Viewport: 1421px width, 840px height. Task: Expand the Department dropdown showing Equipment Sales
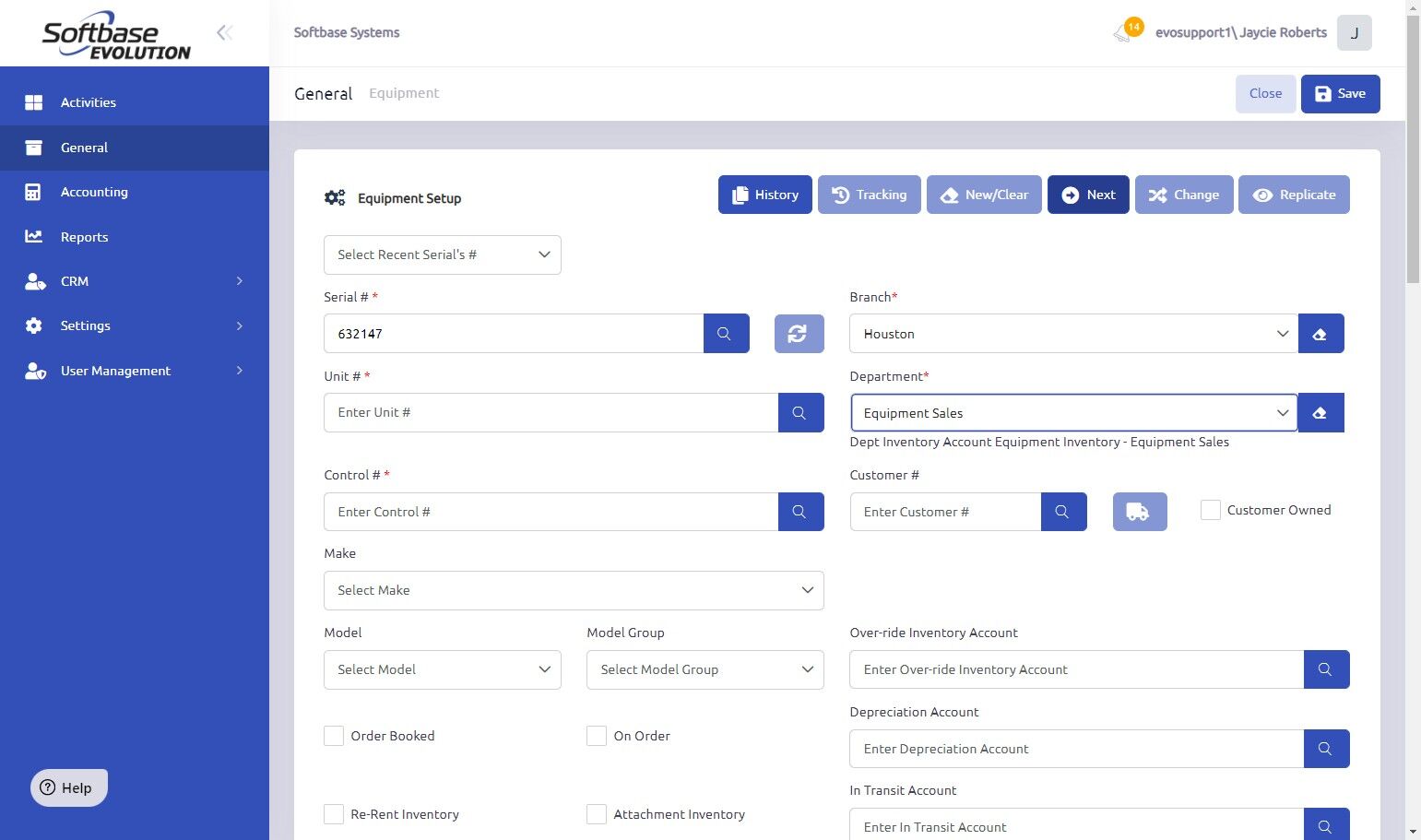(x=1073, y=413)
